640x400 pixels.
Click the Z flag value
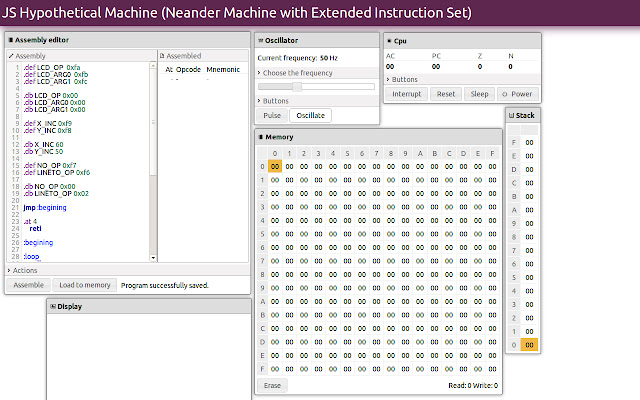click(480, 67)
